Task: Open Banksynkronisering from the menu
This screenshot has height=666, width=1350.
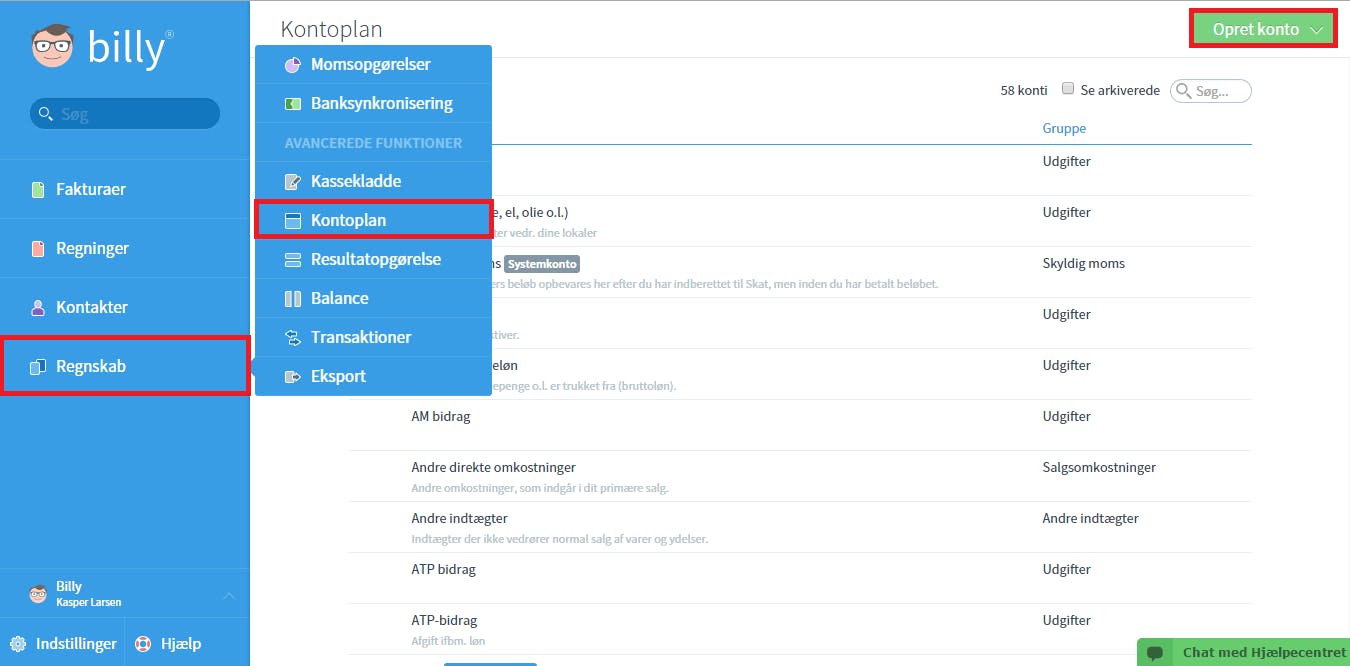Action: tap(373, 104)
